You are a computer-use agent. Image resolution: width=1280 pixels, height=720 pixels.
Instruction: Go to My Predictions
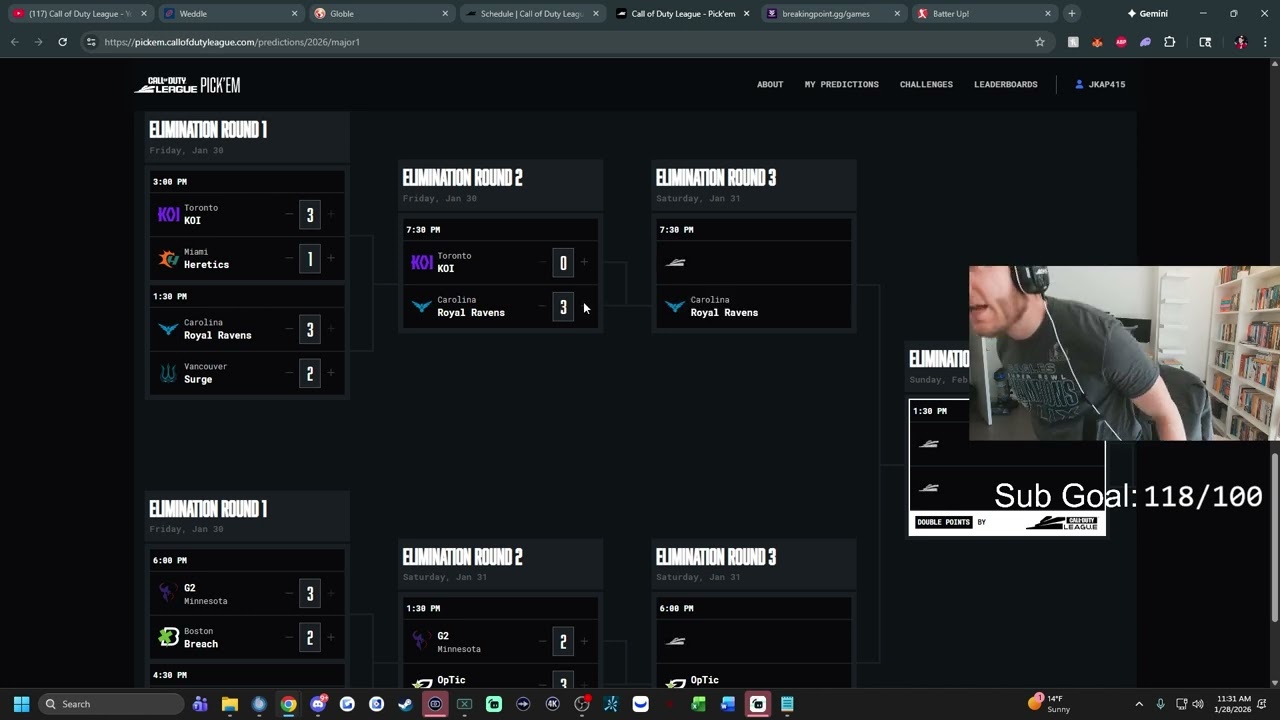[842, 85]
